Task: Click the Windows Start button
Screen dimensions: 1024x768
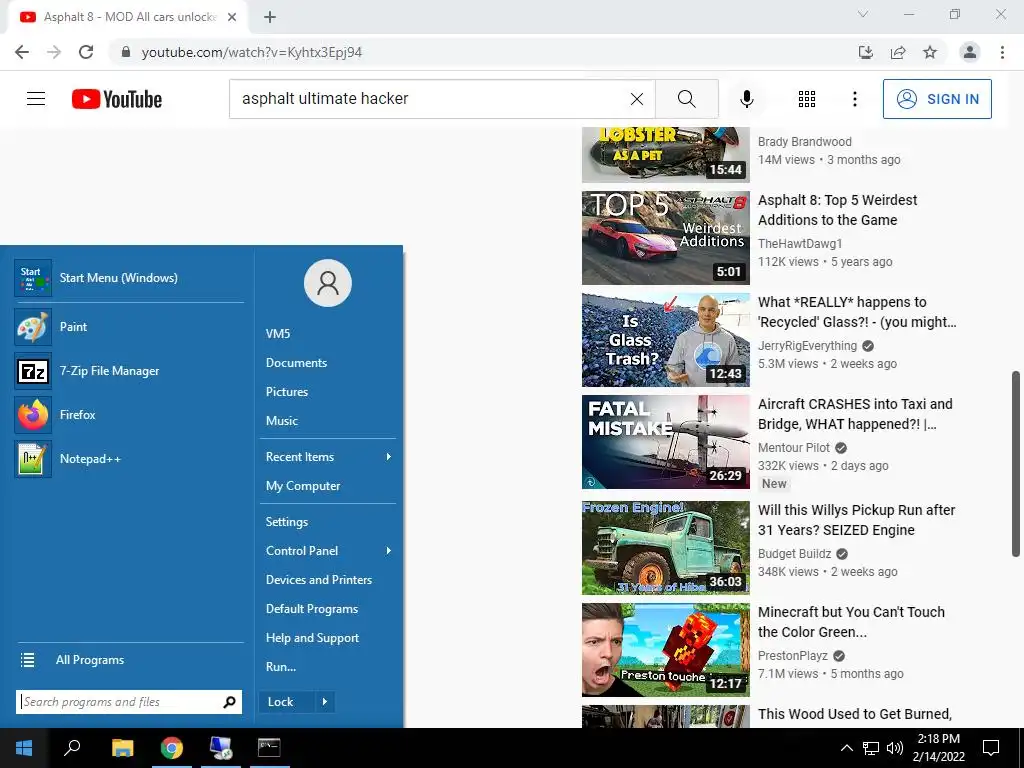Action: 24,748
